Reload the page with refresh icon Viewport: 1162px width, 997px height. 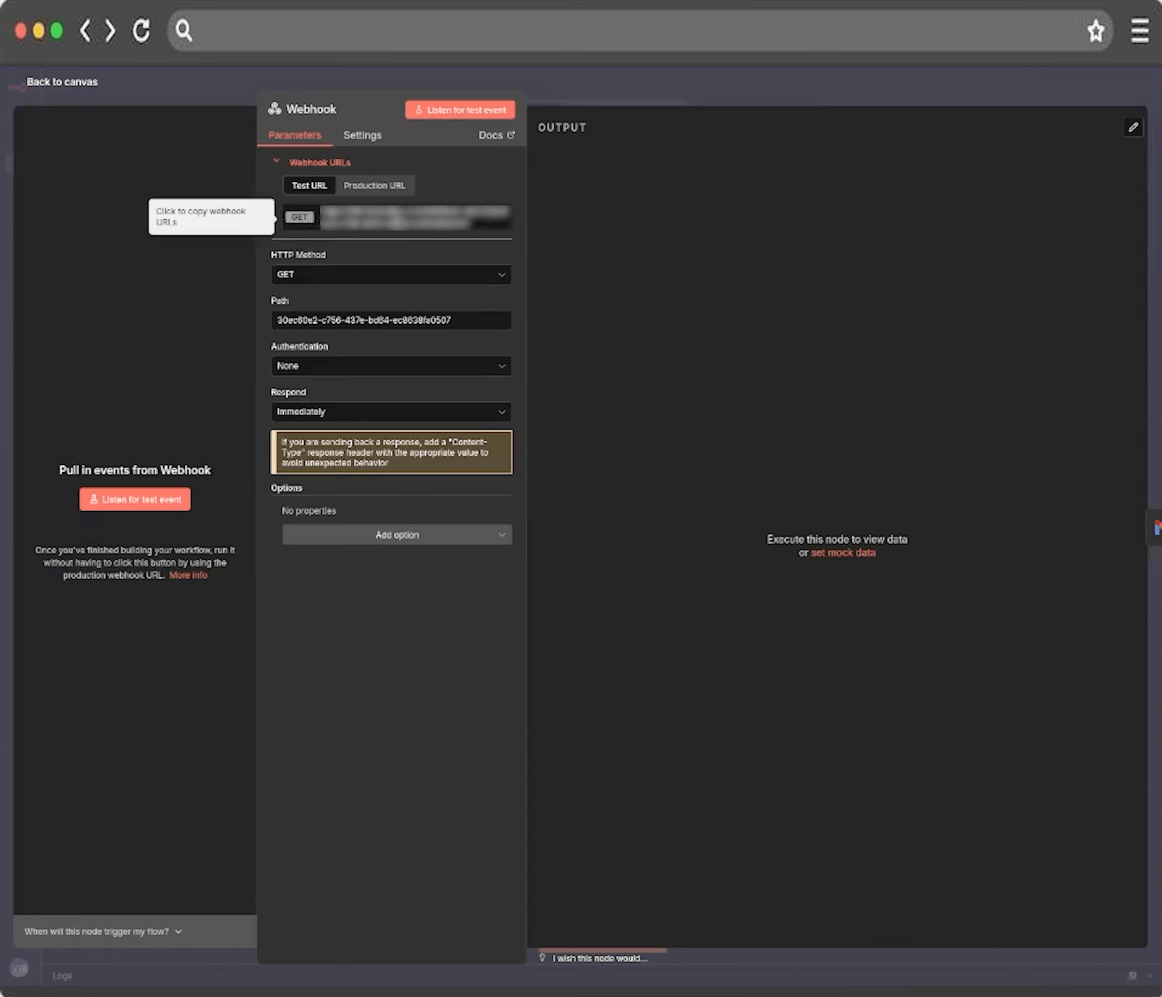coord(141,30)
